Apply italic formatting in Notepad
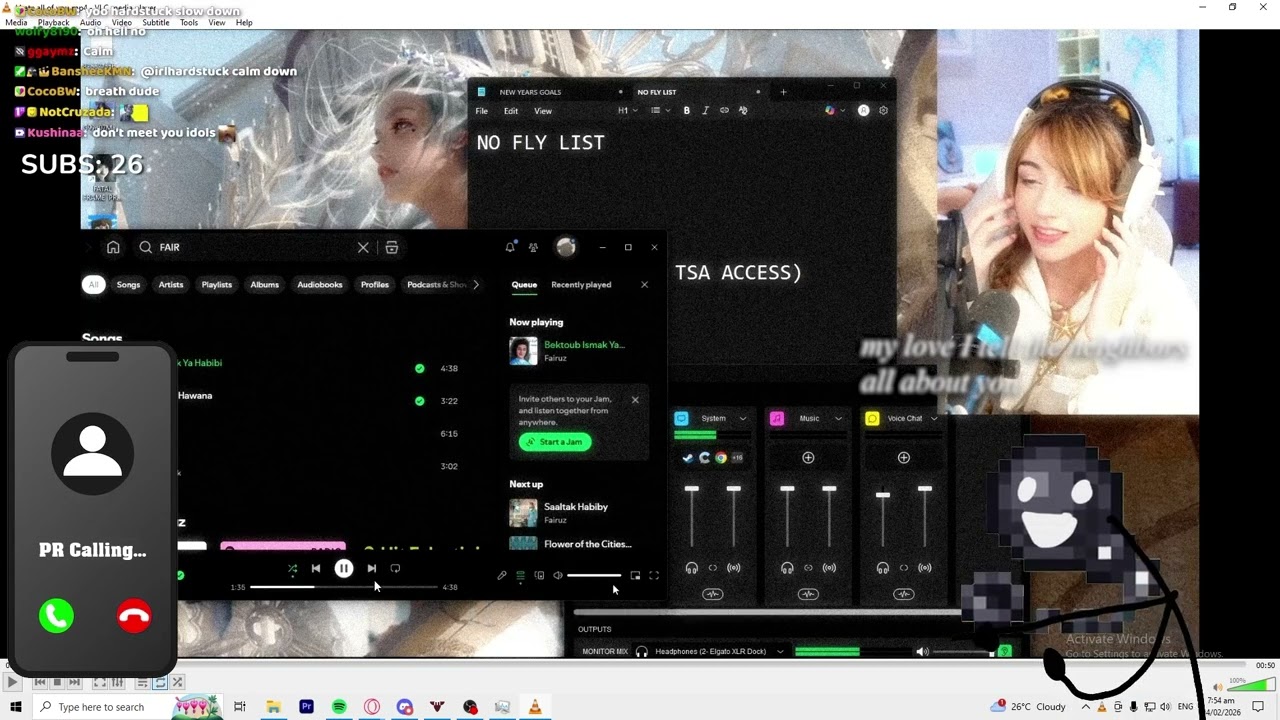The width and height of the screenshot is (1280, 720). pyautogui.click(x=706, y=111)
